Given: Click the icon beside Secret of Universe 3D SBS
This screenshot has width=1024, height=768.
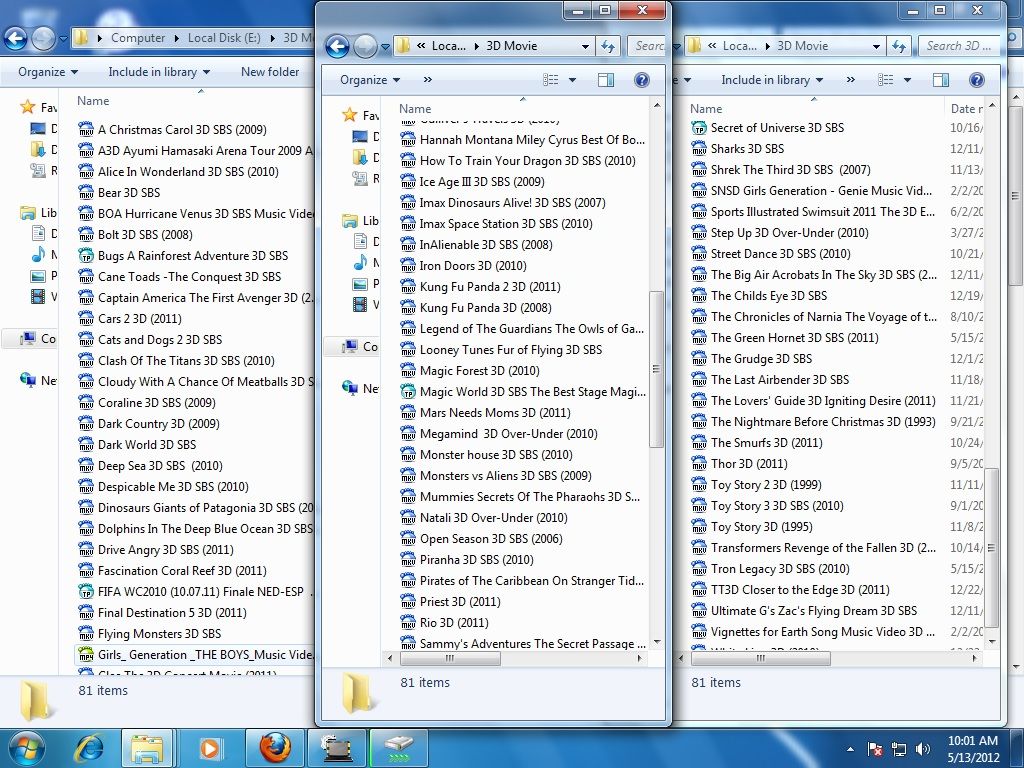Looking at the screenshot, I should [699, 128].
